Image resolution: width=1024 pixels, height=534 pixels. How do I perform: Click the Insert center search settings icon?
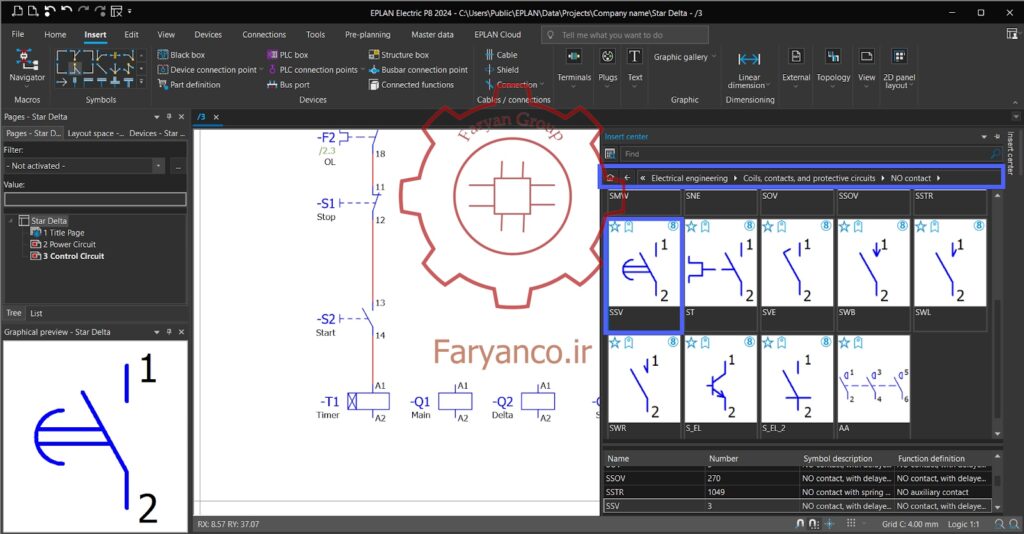(x=610, y=154)
